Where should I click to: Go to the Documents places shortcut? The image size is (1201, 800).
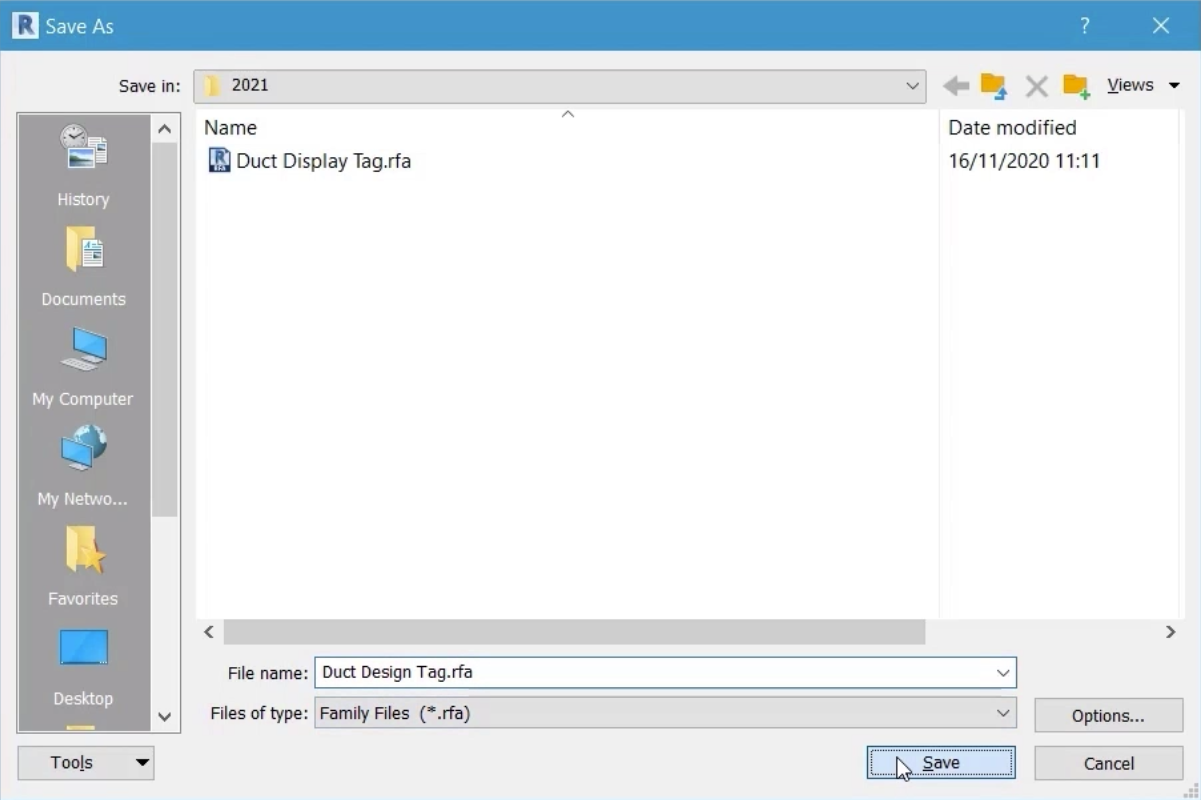tap(83, 266)
